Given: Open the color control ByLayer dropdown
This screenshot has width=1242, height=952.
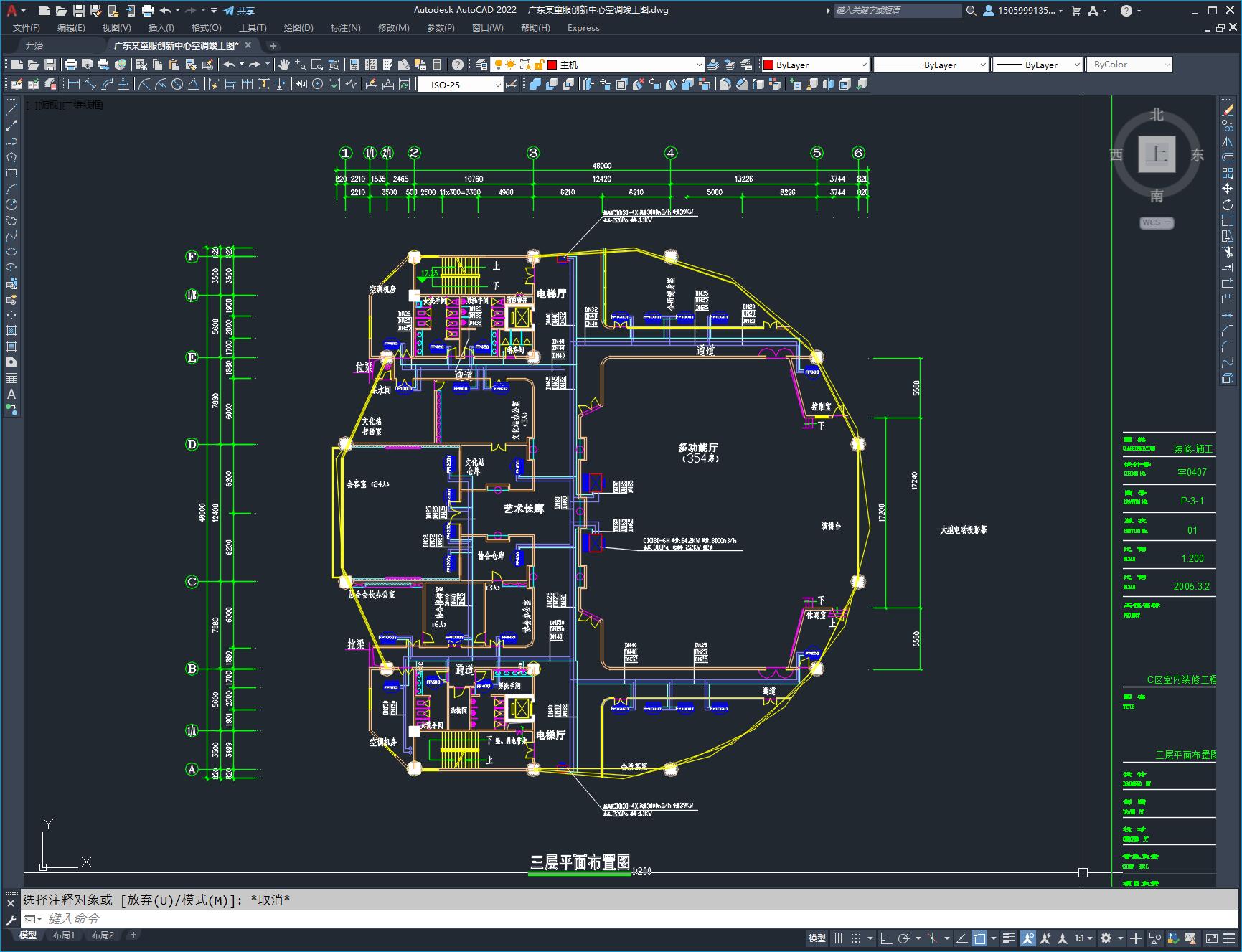Looking at the screenshot, I should point(815,65).
